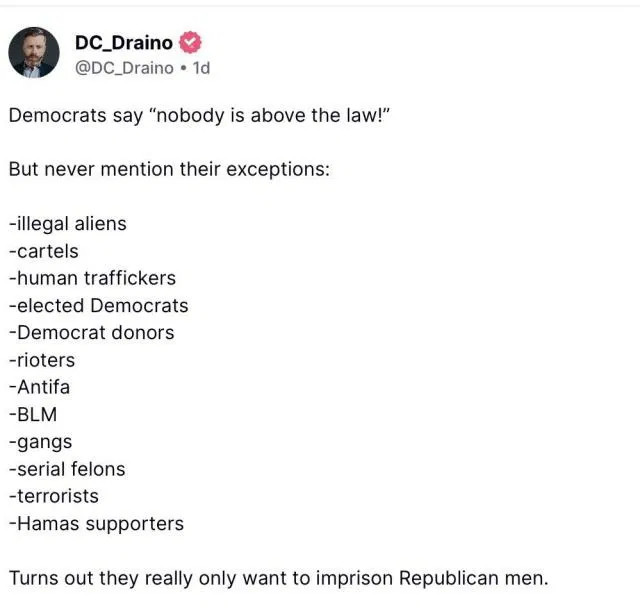Select the "-illegal aliens" list line
Image resolution: width=640 pixels, height=609 pixels.
point(67,223)
